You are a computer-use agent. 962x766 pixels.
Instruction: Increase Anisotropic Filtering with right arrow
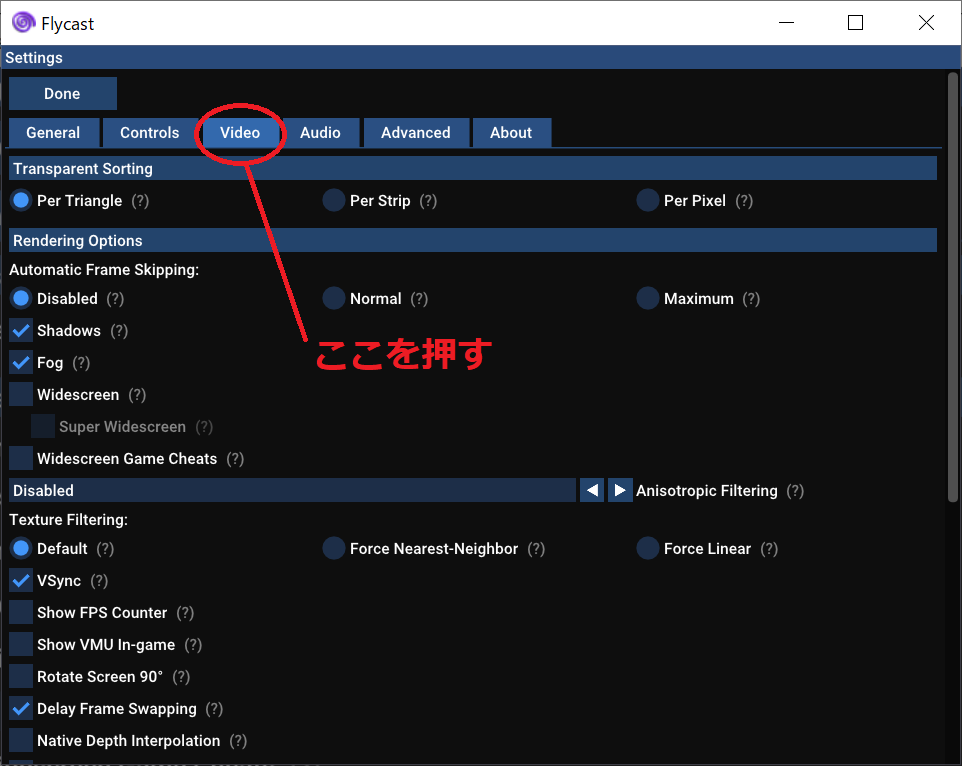(620, 491)
